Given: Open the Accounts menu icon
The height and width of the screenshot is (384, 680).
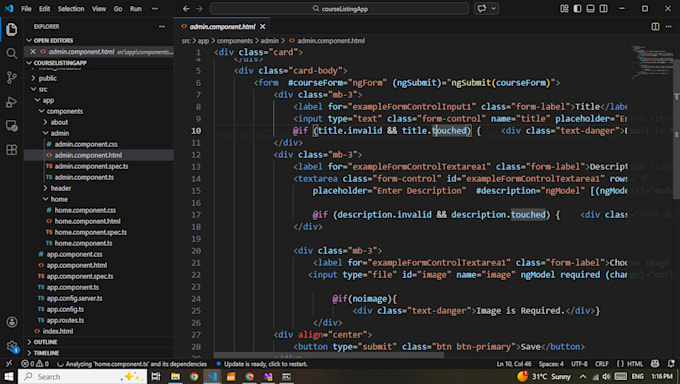Looking at the screenshot, I should (12, 322).
